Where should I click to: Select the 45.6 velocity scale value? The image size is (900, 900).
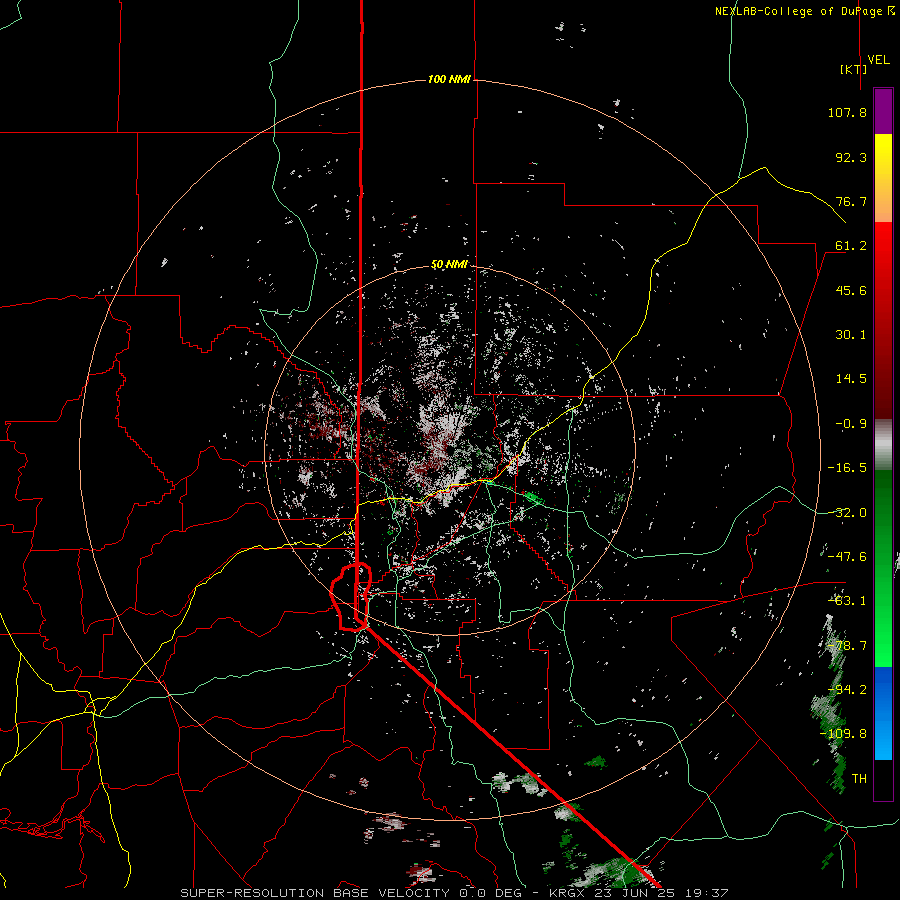click(x=851, y=290)
